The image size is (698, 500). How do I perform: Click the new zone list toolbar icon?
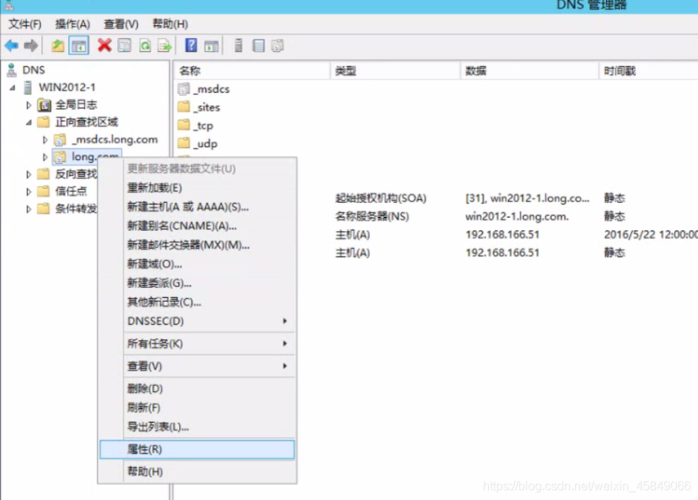pos(258,45)
